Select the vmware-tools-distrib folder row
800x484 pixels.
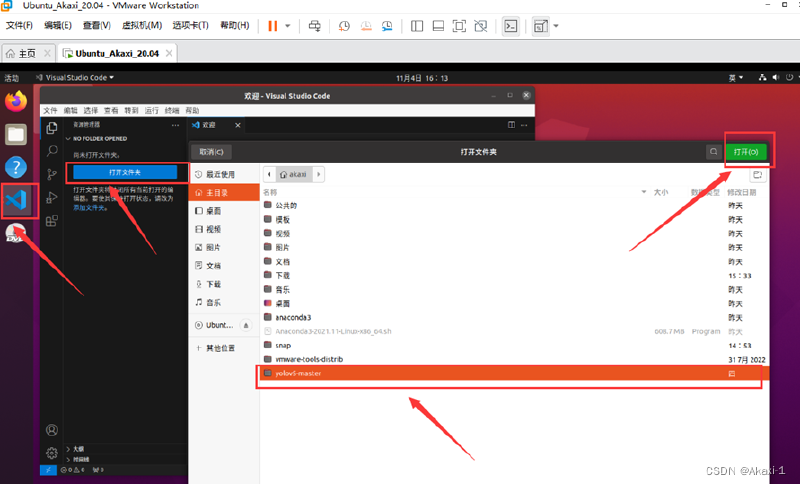[x=513, y=359]
